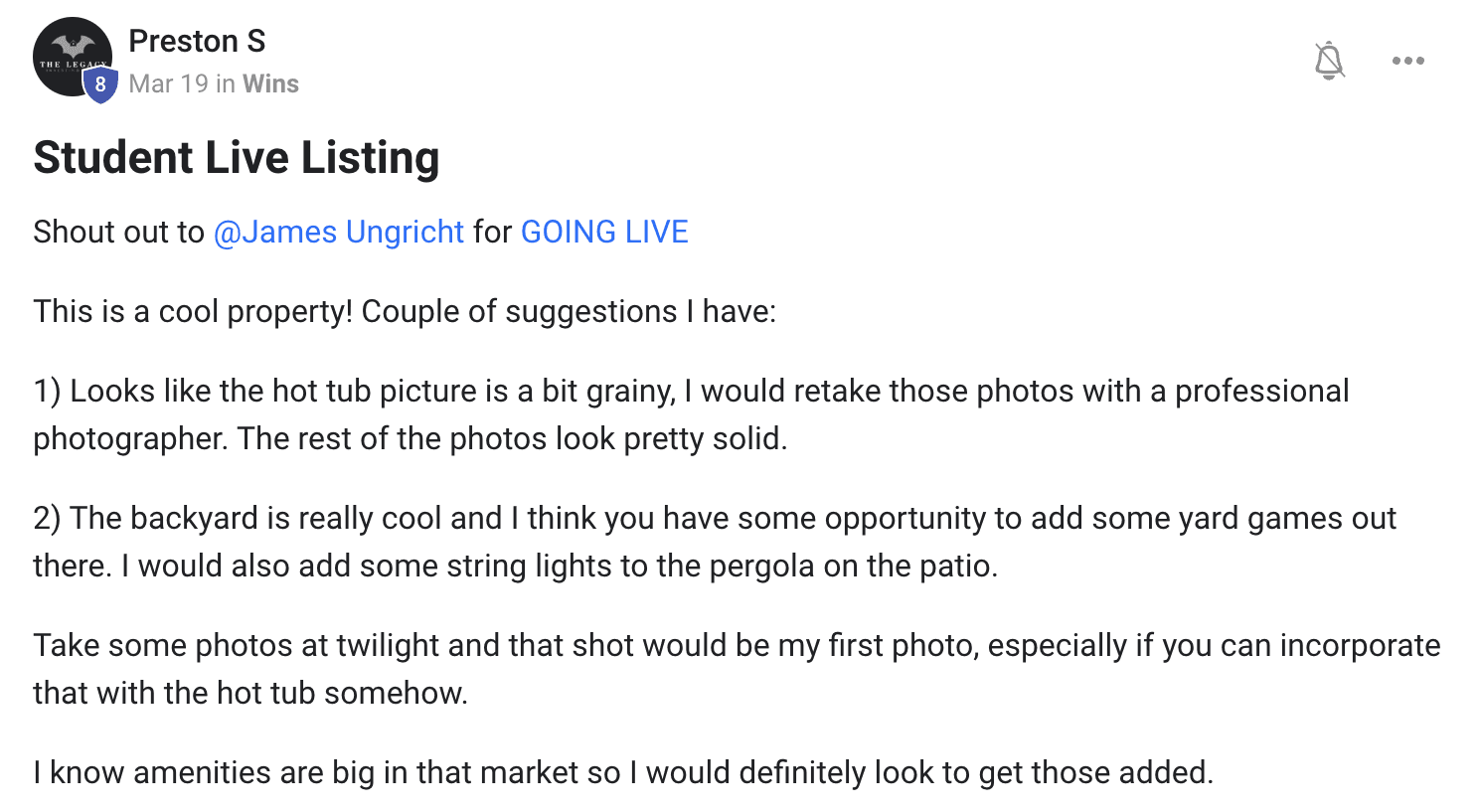Viewport: 1480px width, 812px height.
Task: Click the 'Shout out to' text
Action: [x=118, y=232]
